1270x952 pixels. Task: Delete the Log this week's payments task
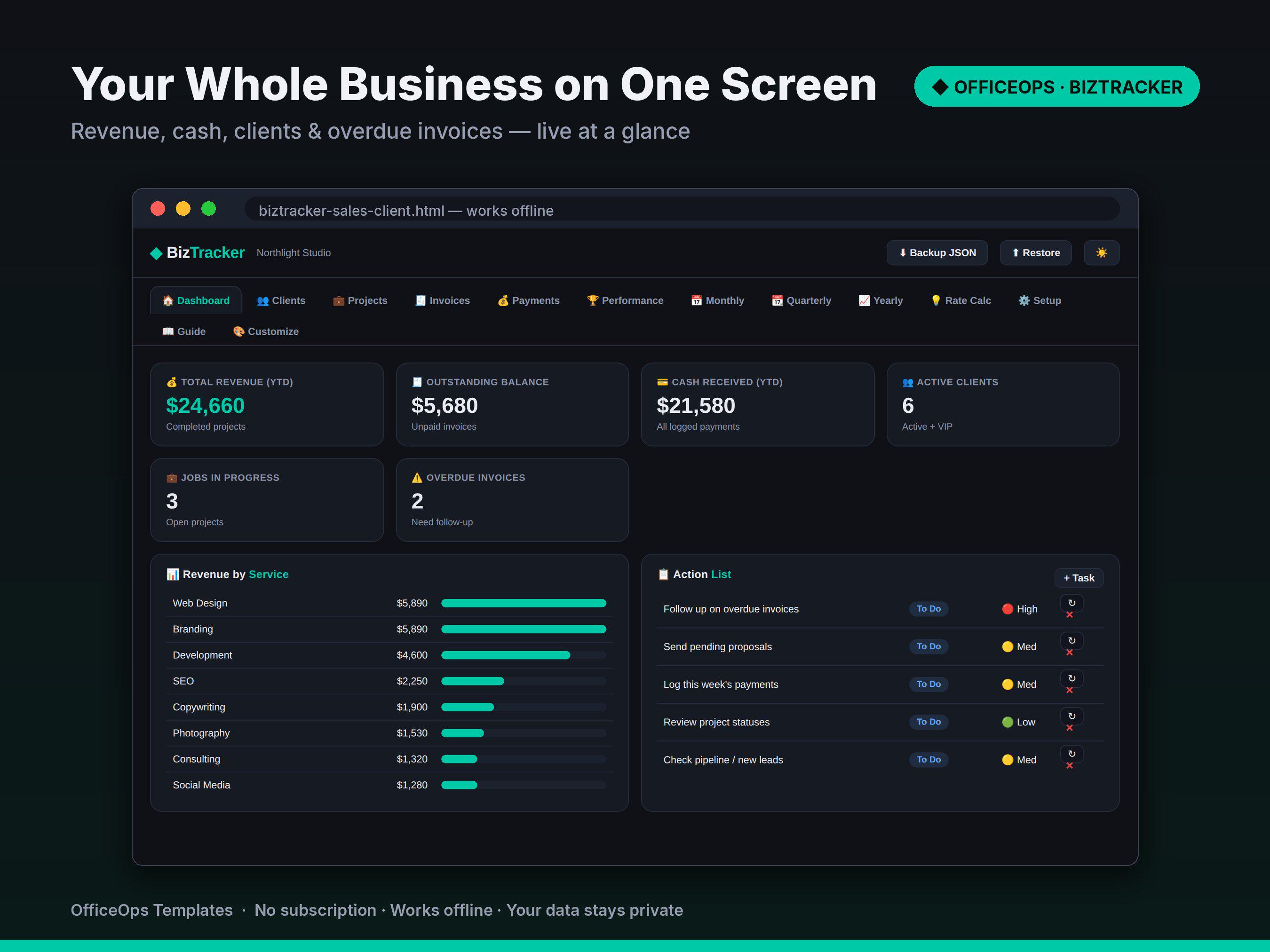point(1069,690)
